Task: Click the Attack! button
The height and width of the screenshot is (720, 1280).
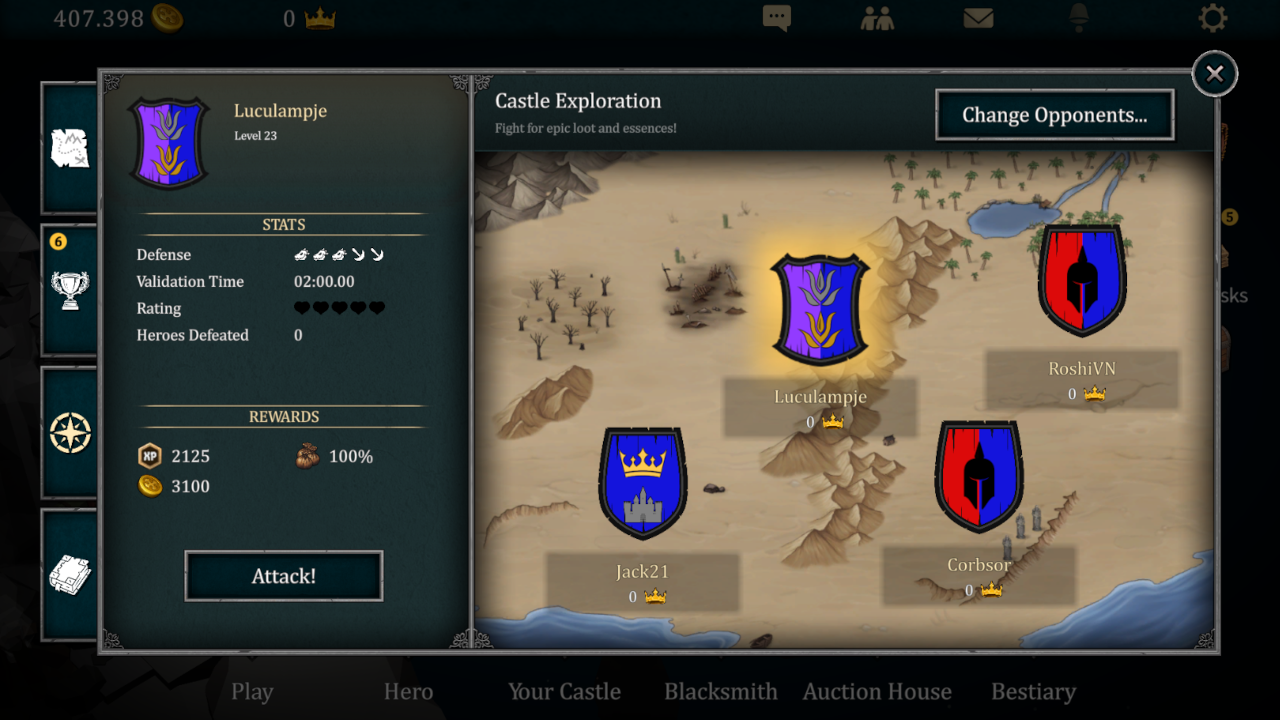Action: pyautogui.click(x=284, y=576)
